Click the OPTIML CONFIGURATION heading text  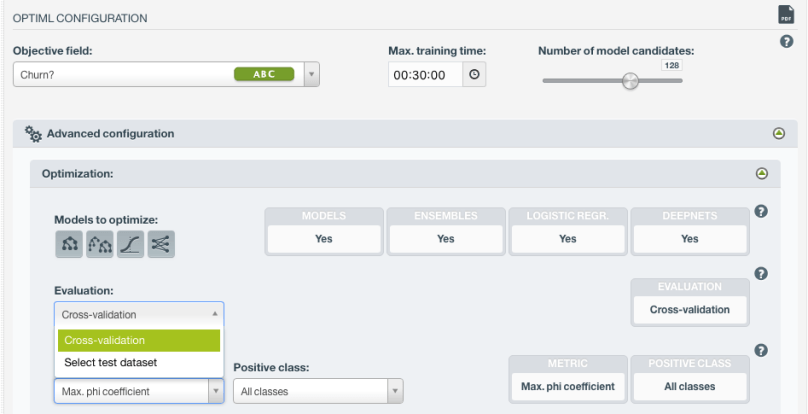click(80, 19)
